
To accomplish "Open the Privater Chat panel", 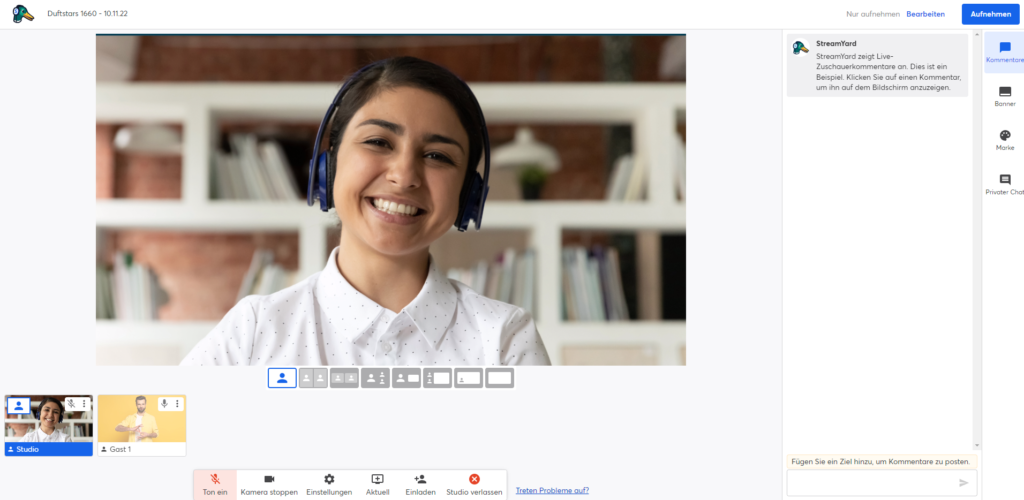I will 1004,184.
